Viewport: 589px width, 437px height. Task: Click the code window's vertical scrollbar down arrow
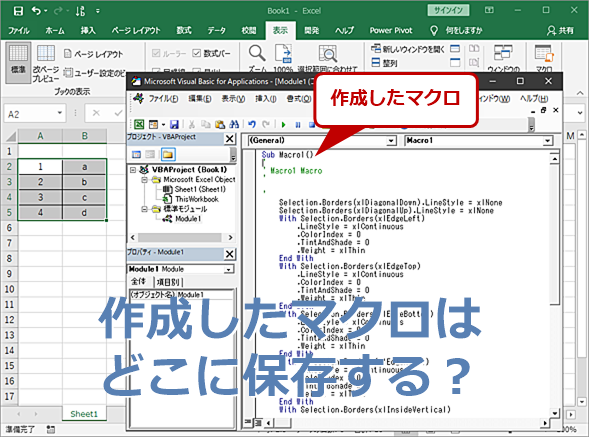pos(555,413)
